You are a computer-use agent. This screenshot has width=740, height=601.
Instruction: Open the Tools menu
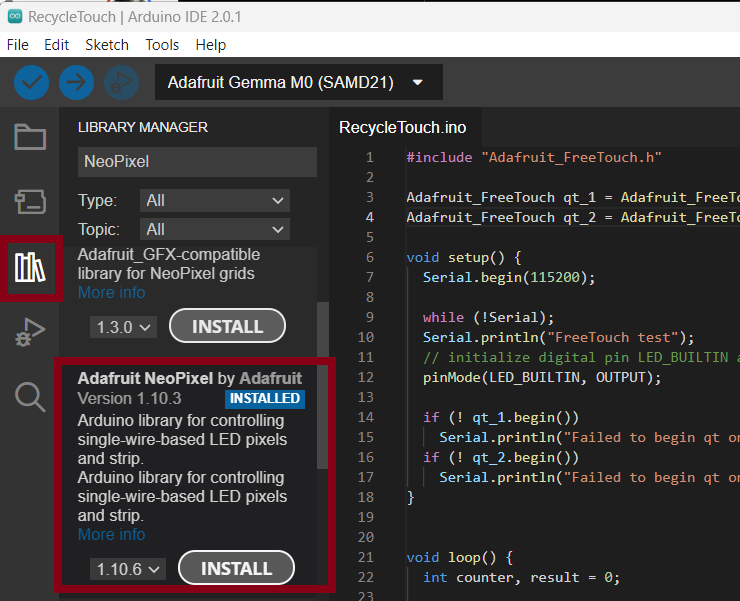[162, 45]
